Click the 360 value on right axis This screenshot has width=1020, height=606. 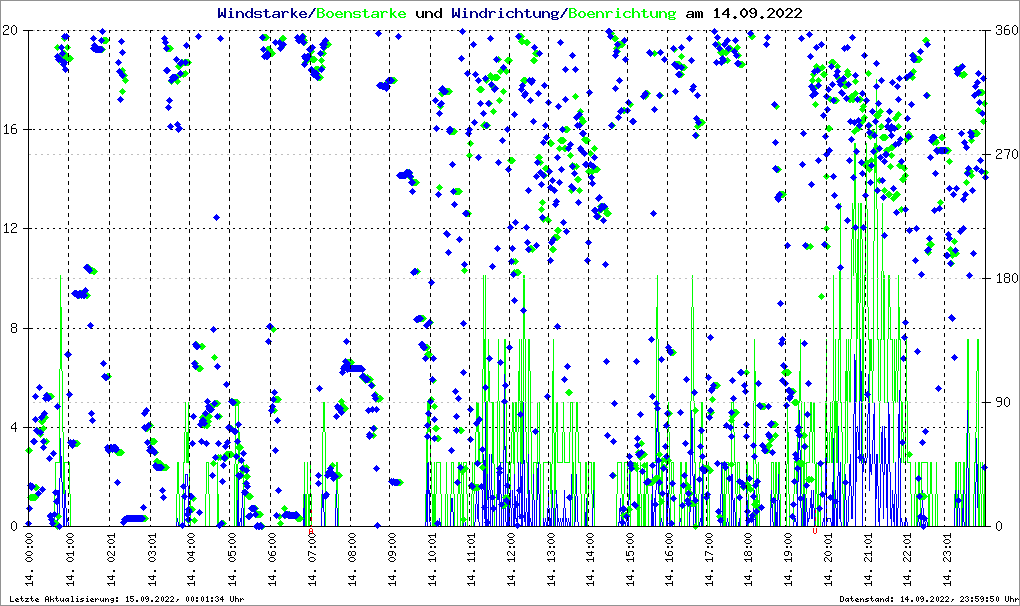(1004, 30)
